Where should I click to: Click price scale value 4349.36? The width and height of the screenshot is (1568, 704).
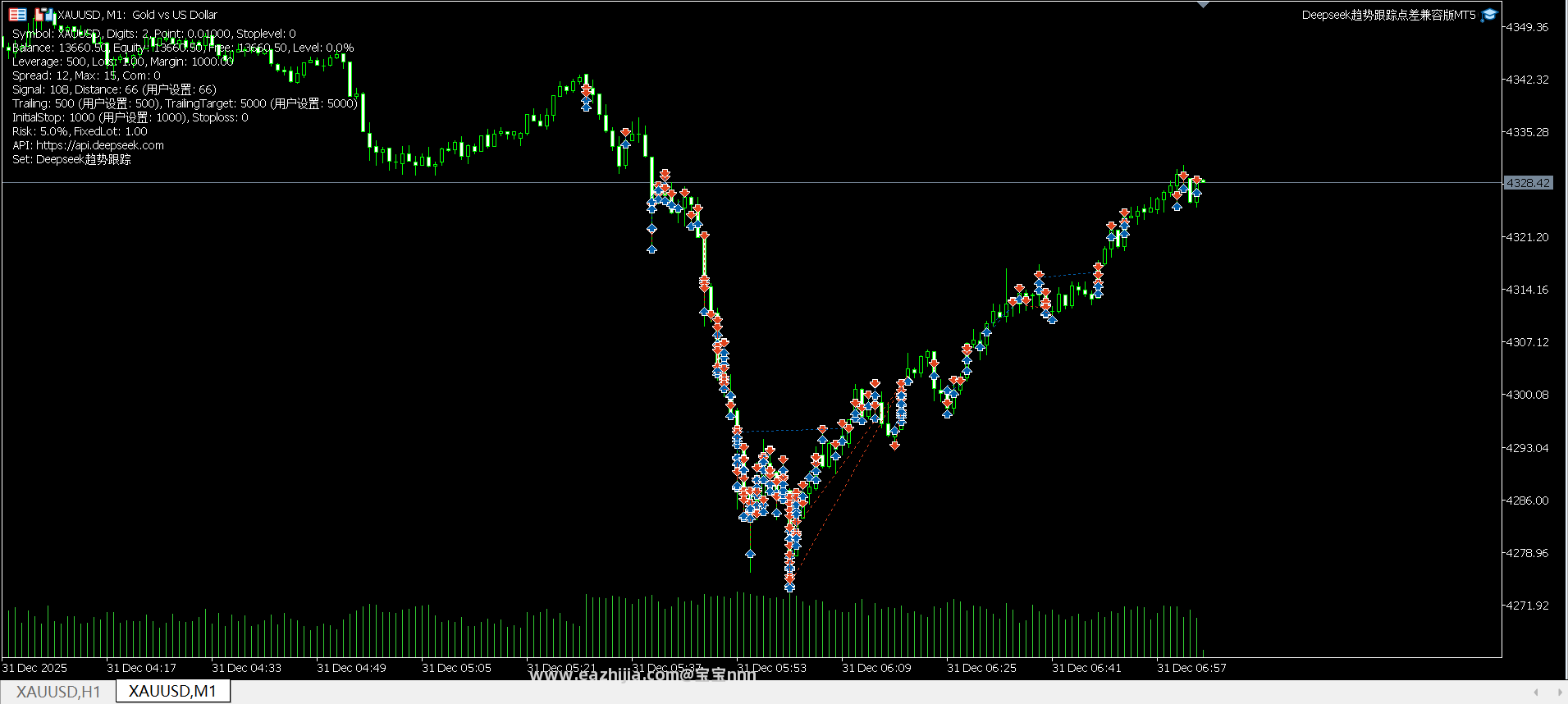[x=1527, y=27]
